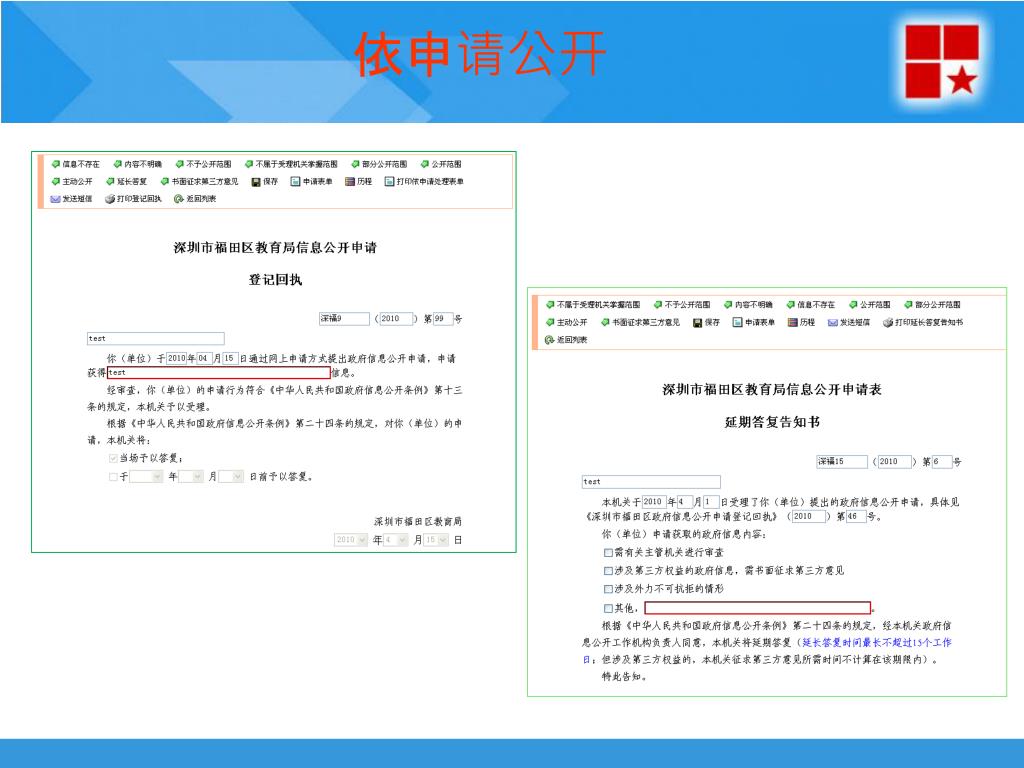Click 公开范围 in 延期答复告知书 toolbar

[x=869, y=304]
